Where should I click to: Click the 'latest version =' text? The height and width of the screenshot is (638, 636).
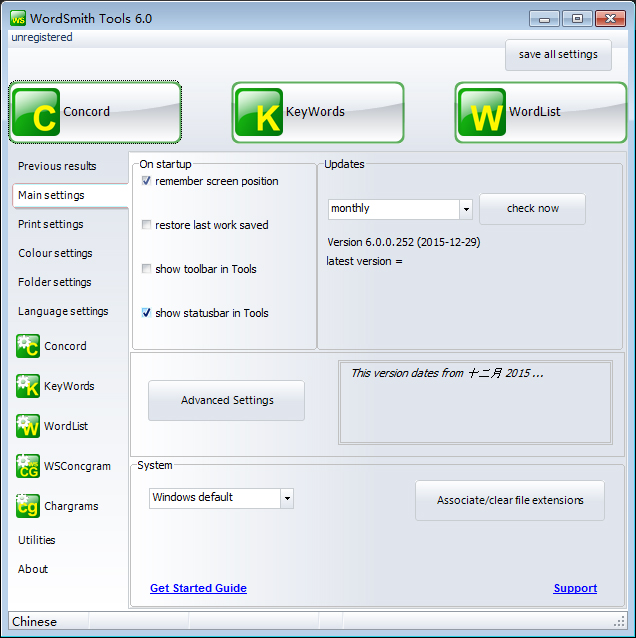coord(364,261)
